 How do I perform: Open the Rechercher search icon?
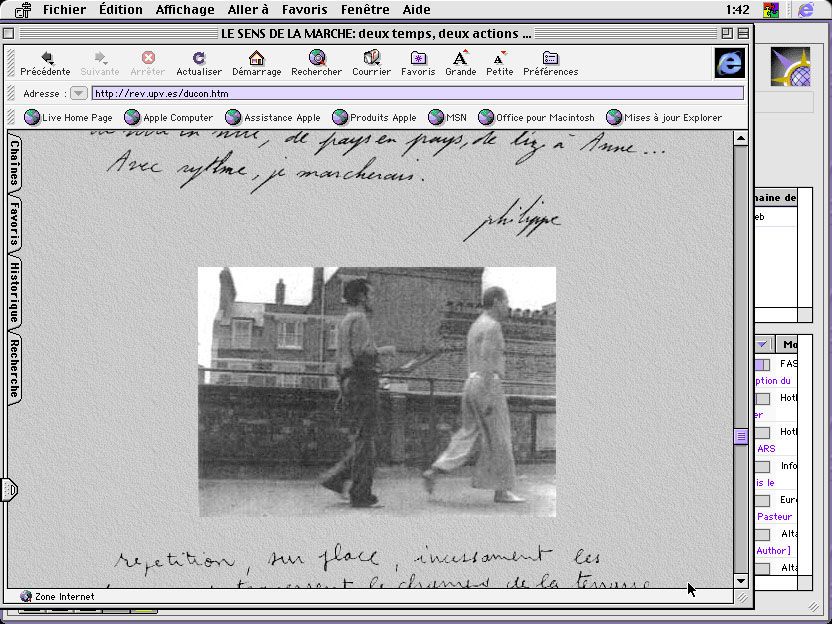pos(316,59)
